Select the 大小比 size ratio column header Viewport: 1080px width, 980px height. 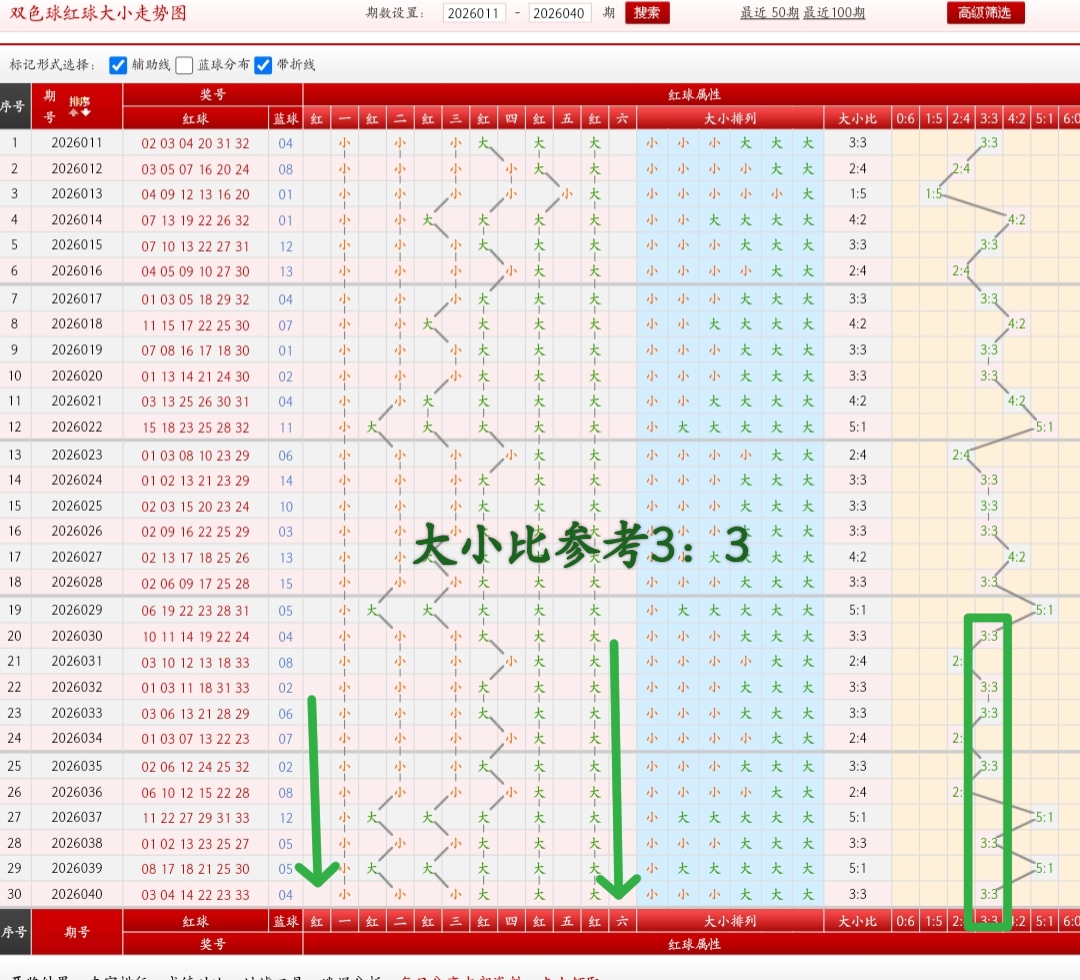coord(856,117)
